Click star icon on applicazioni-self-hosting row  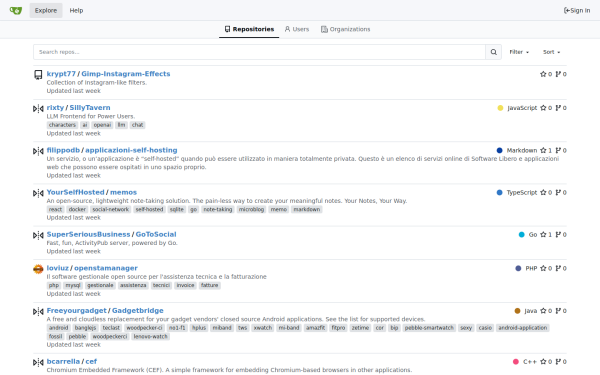543,150
